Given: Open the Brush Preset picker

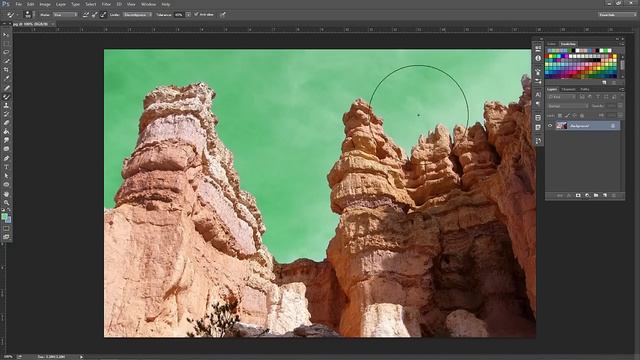Looking at the screenshot, I should (27, 14).
